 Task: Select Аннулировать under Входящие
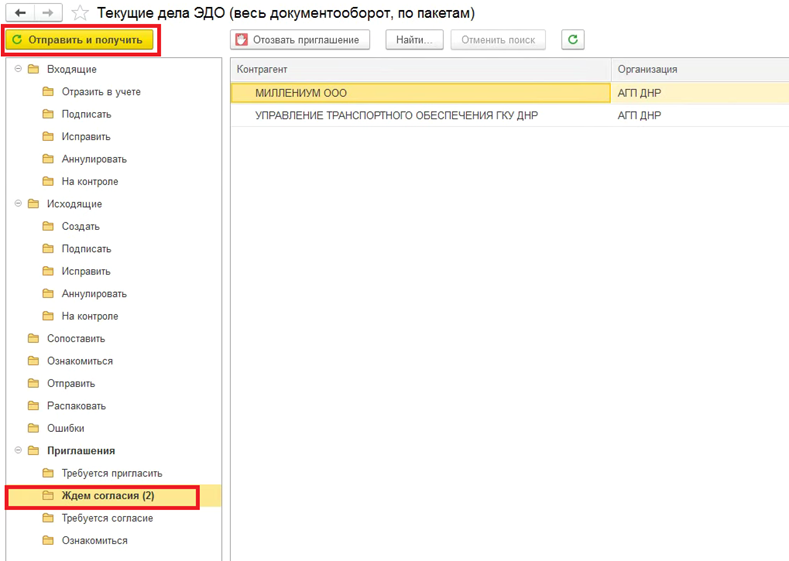[x=94, y=159]
